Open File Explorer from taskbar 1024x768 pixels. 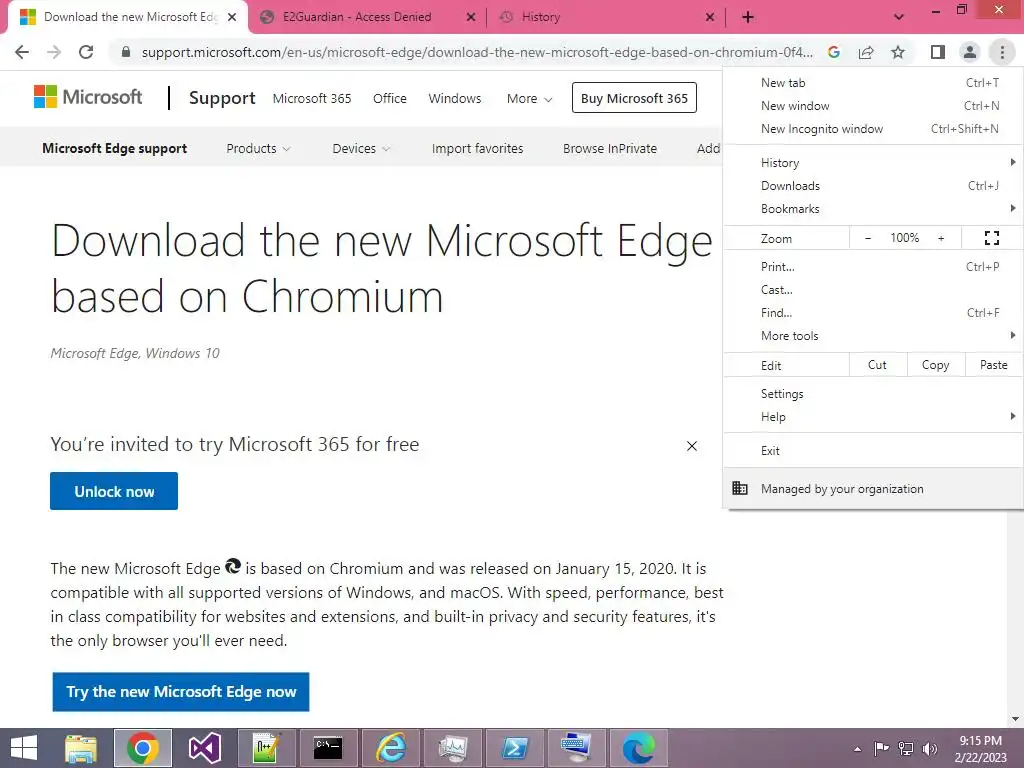pyautogui.click(x=81, y=748)
